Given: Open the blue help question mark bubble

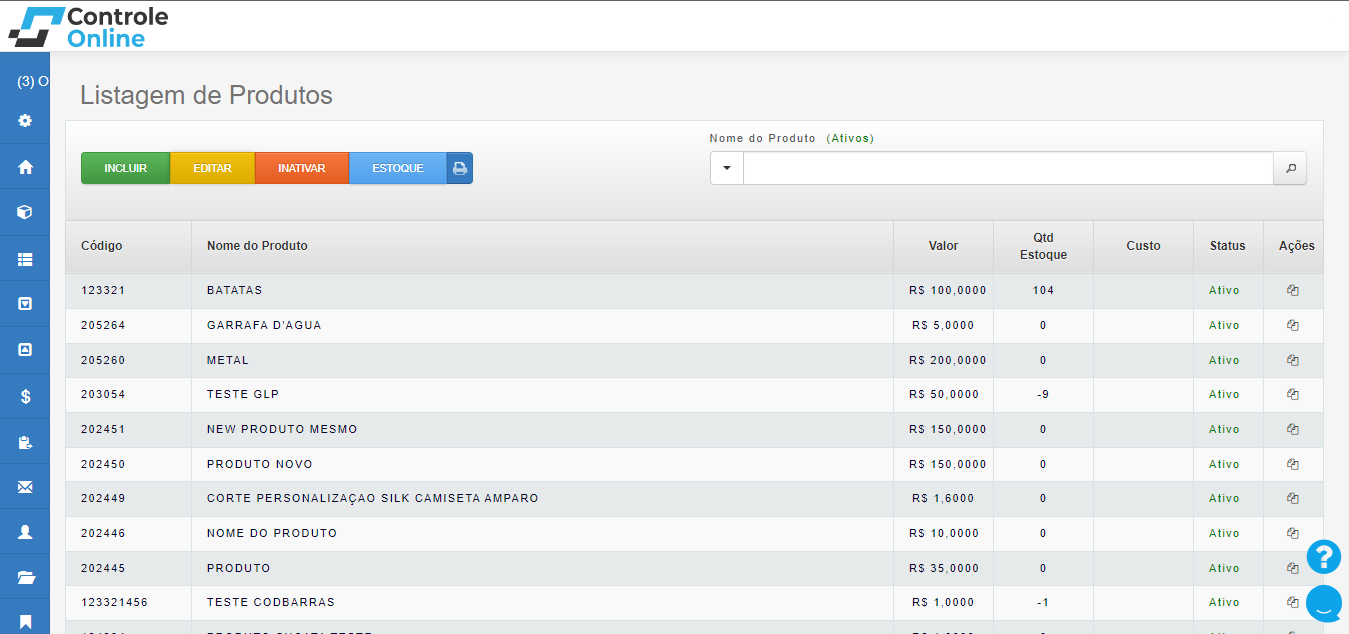Looking at the screenshot, I should pyautogui.click(x=1323, y=557).
